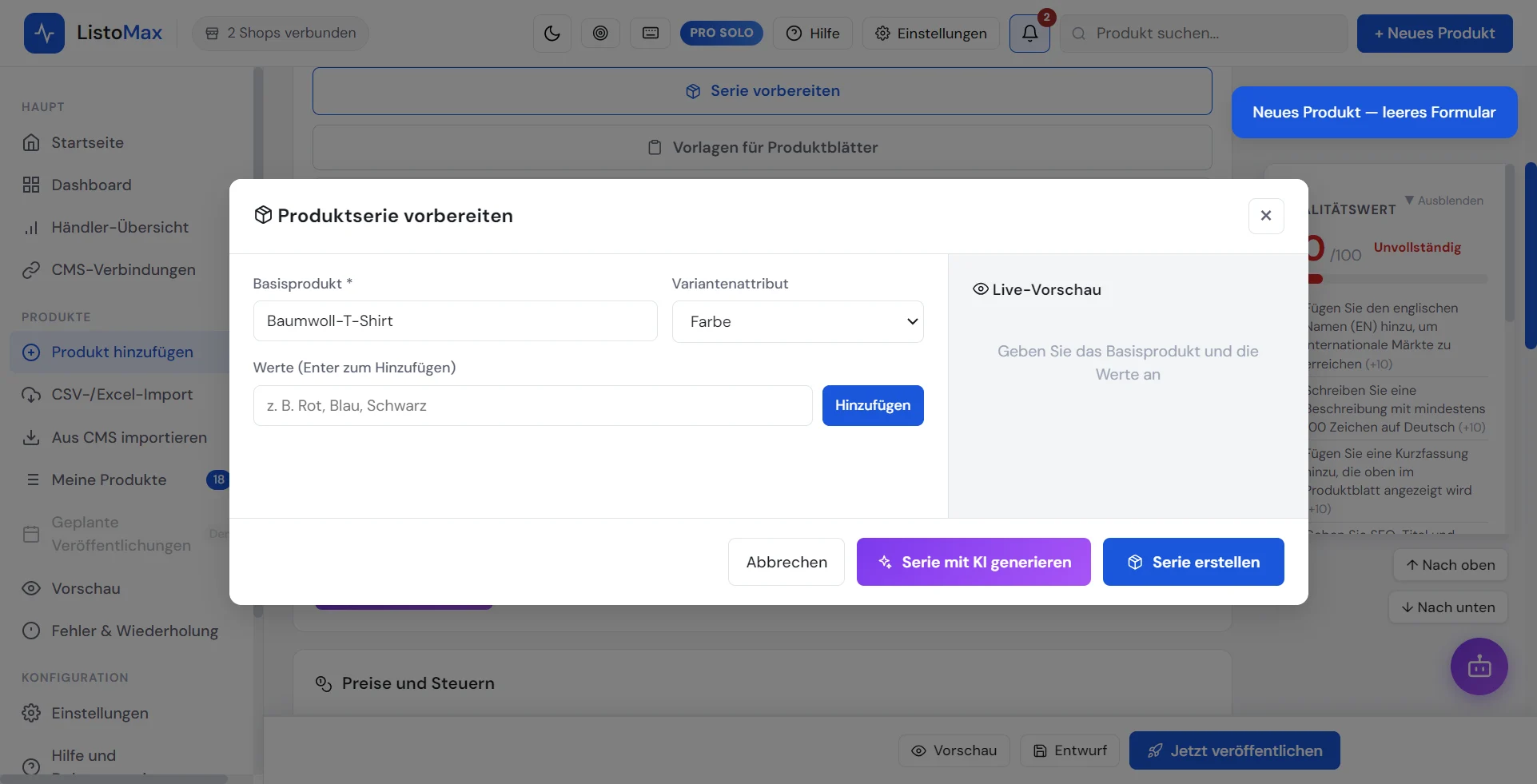Collapse quality panel via Ausblenden
Screen dimensions: 1537x784
point(1444,200)
